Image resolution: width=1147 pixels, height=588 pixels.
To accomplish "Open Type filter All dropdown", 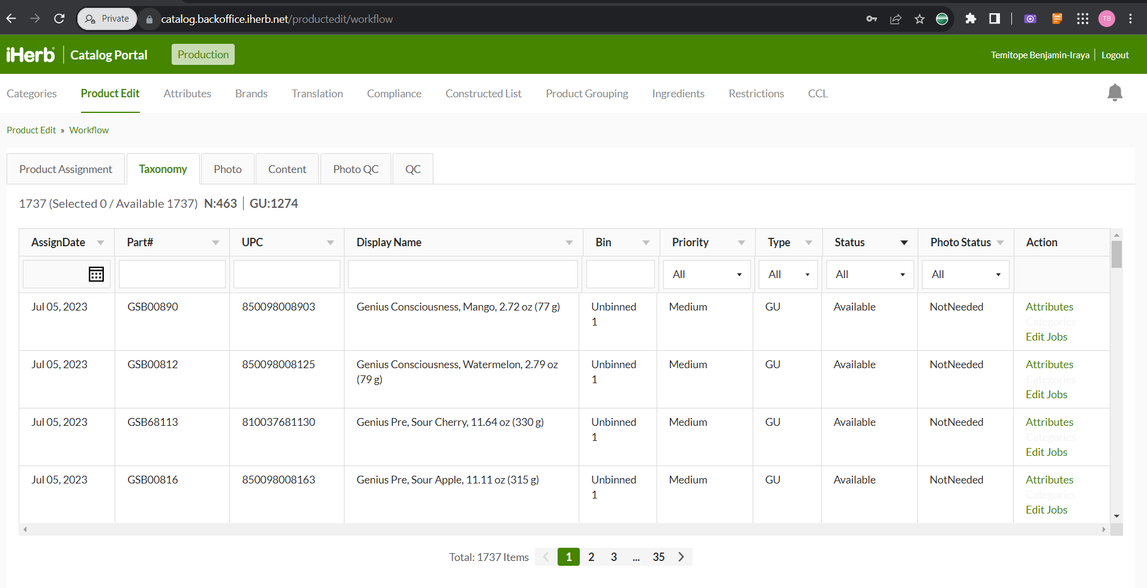I will coord(788,274).
